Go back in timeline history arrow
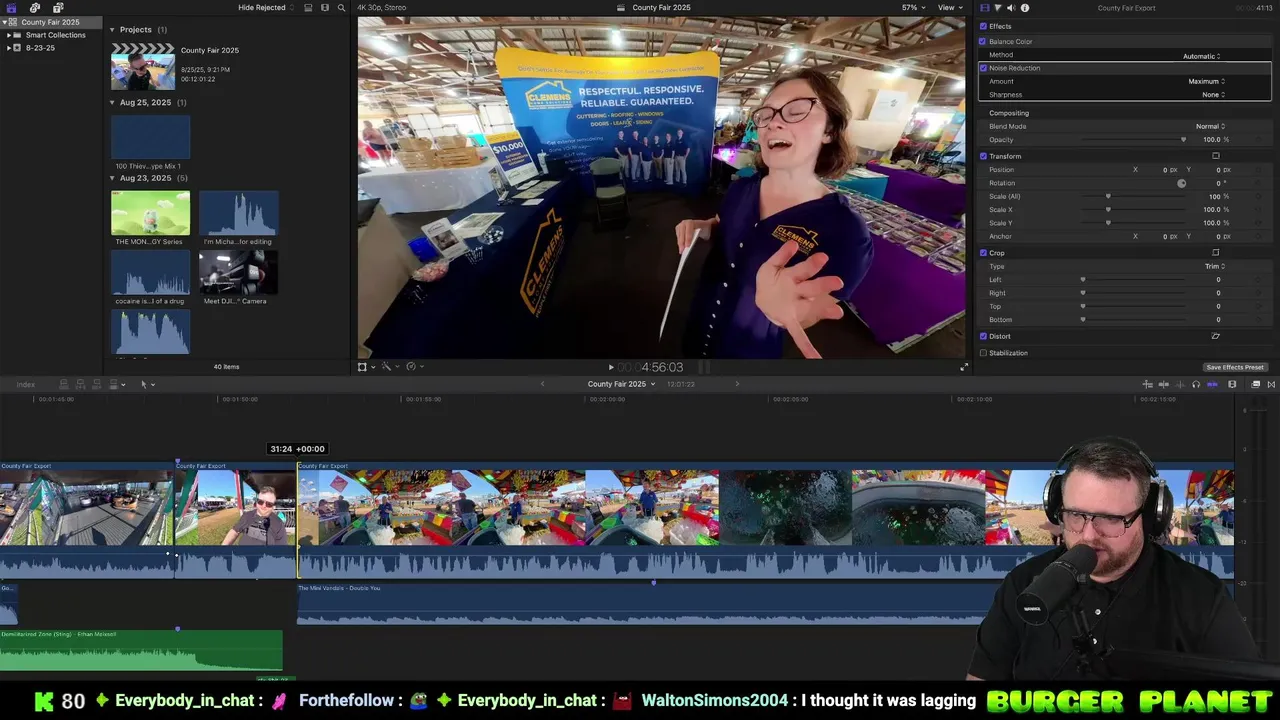Screen dimensions: 1280x720 (x=543, y=384)
